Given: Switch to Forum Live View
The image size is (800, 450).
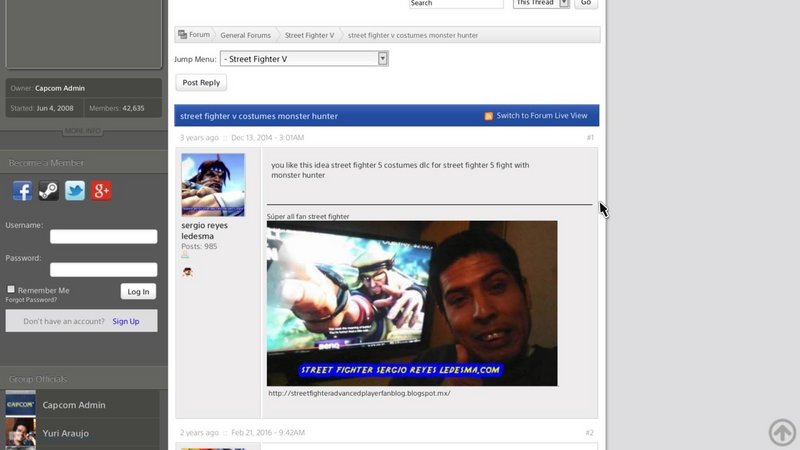Looking at the screenshot, I should point(542,116).
